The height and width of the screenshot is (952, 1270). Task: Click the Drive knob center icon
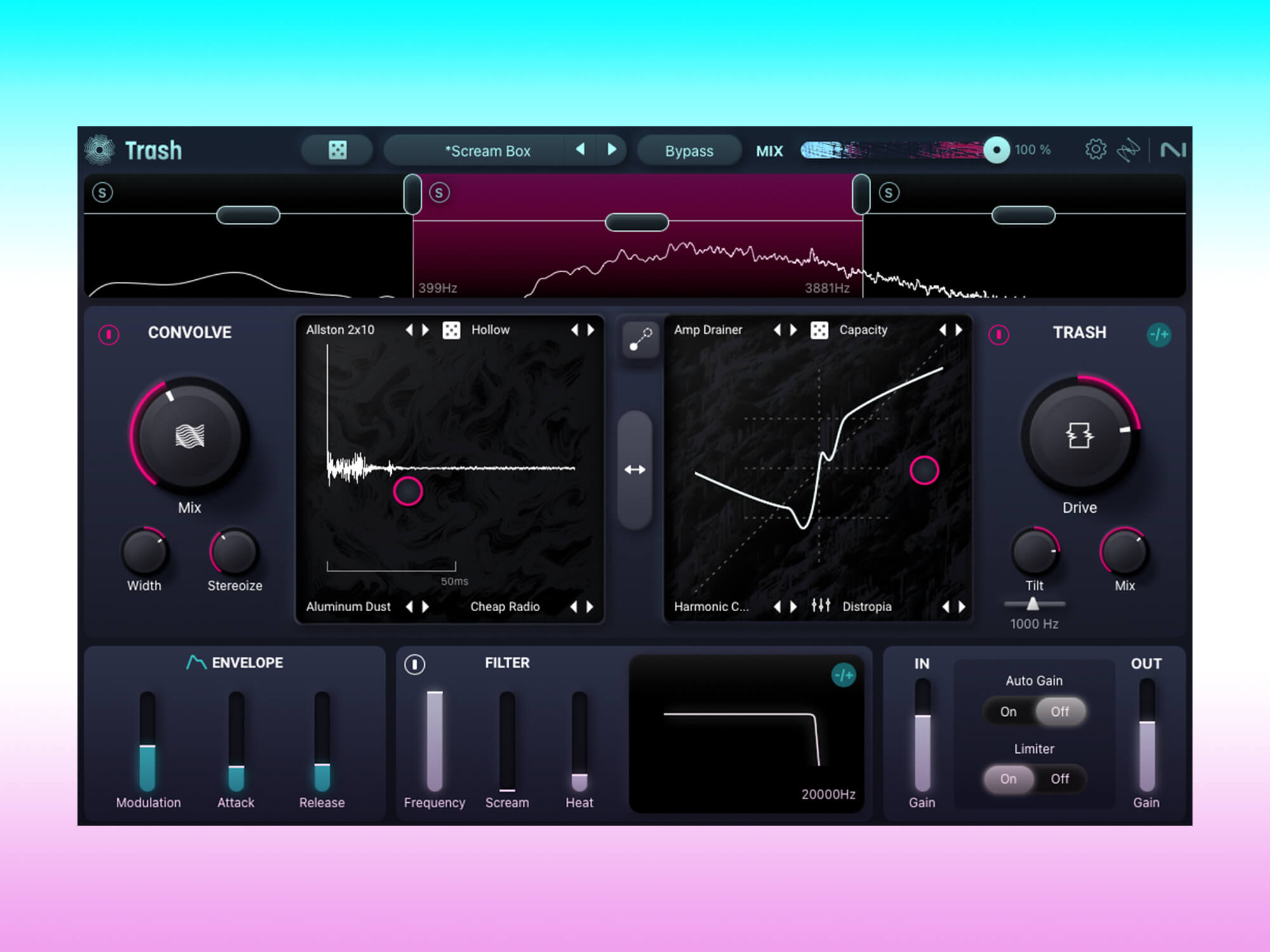[1079, 435]
